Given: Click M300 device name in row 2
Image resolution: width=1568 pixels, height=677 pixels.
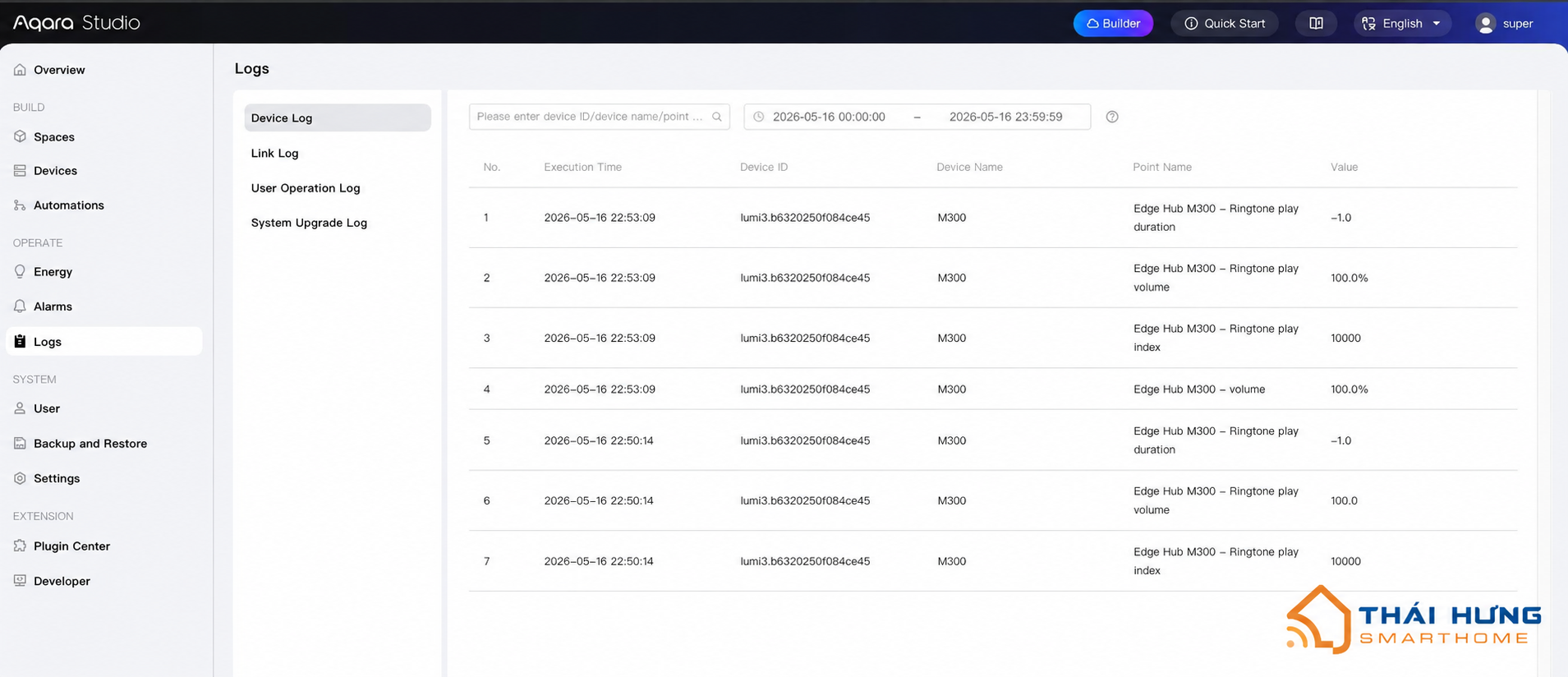Looking at the screenshot, I should point(951,278).
